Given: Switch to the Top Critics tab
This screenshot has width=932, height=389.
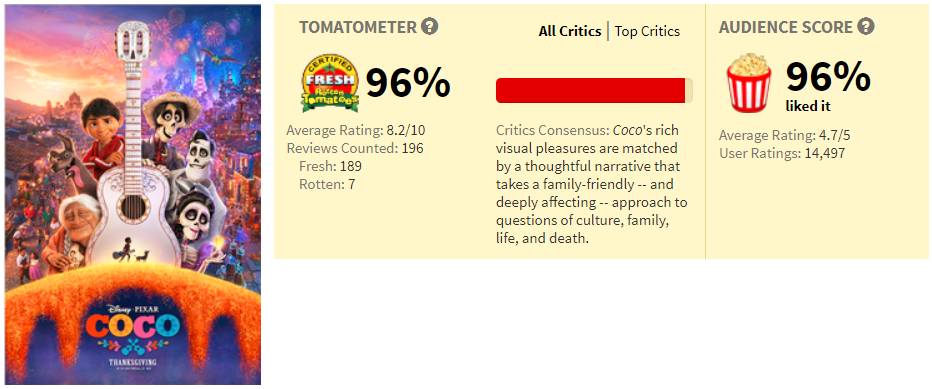Looking at the screenshot, I should [x=647, y=32].
